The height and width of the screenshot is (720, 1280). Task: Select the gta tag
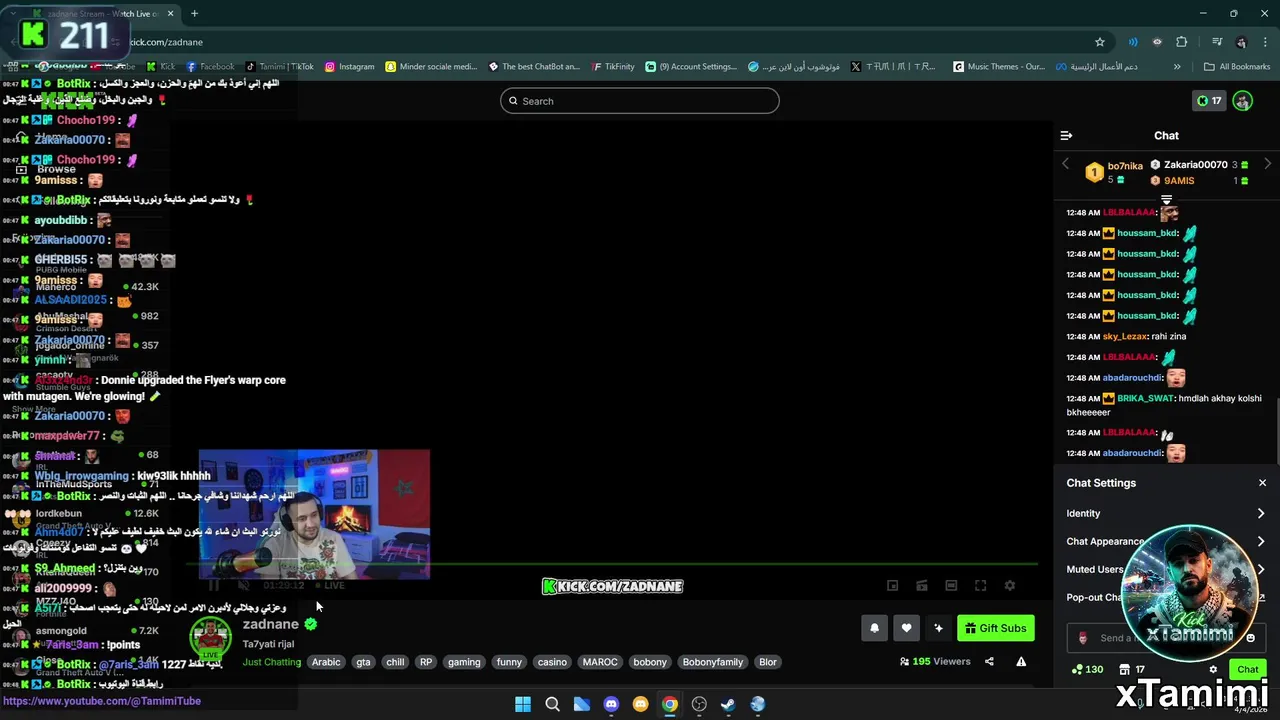point(363,662)
